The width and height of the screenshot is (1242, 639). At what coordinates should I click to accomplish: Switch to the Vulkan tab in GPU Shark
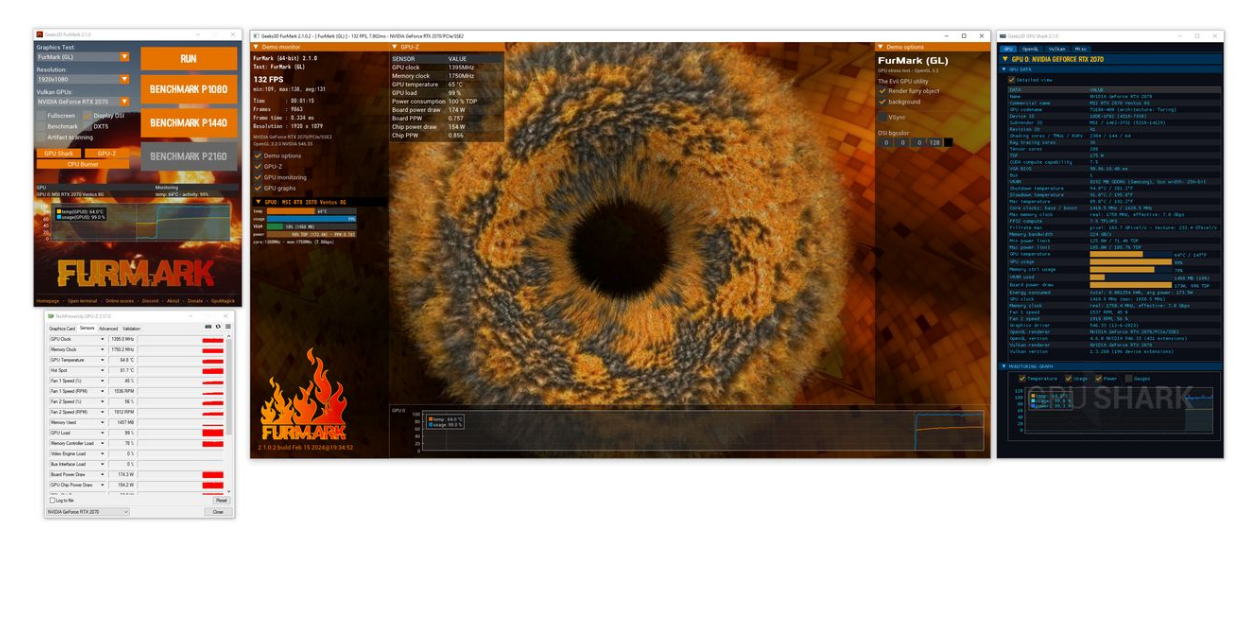1056,48
